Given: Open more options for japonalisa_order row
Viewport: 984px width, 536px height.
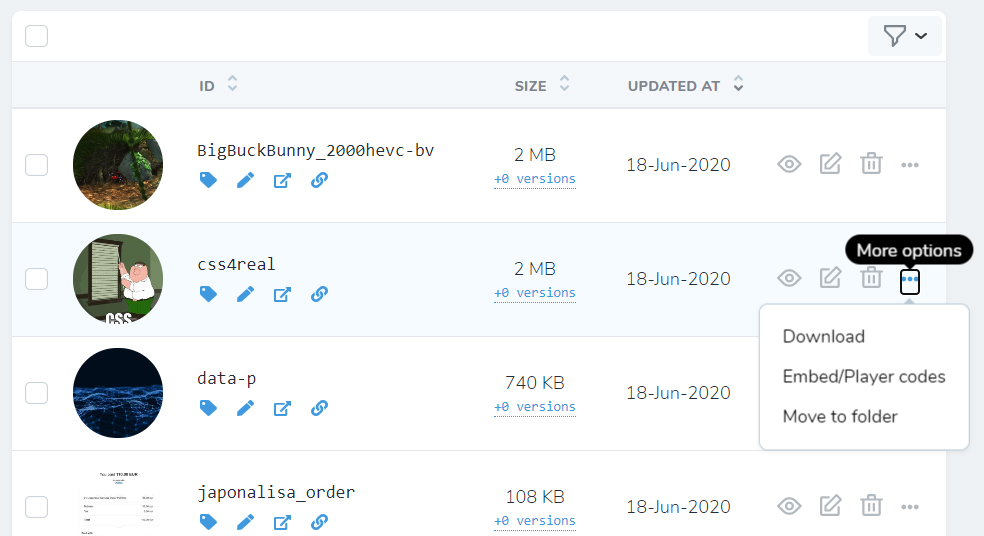Looking at the screenshot, I should coord(910,507).
